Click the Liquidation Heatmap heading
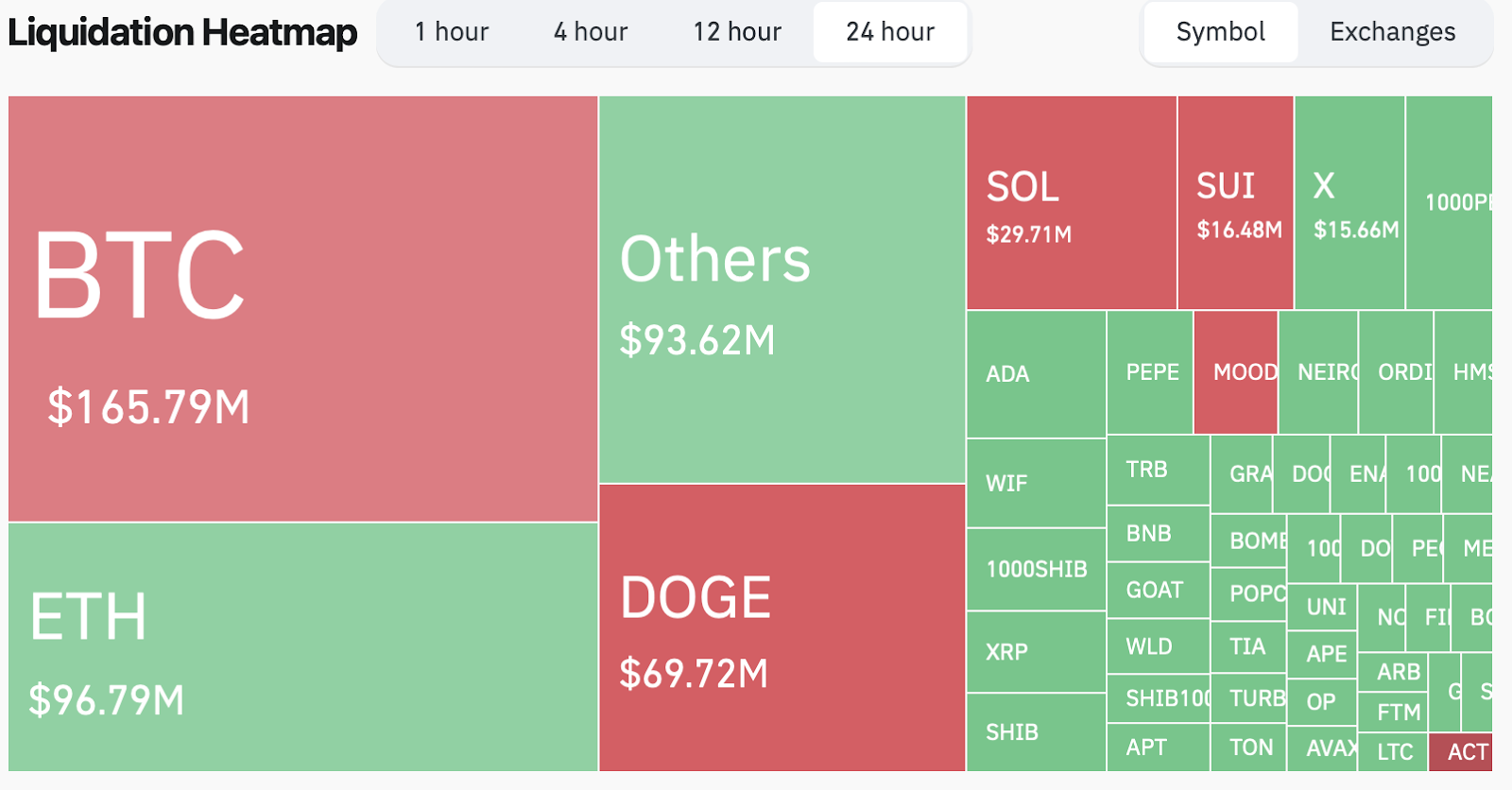1512x790 pixels. coord(182,32)
